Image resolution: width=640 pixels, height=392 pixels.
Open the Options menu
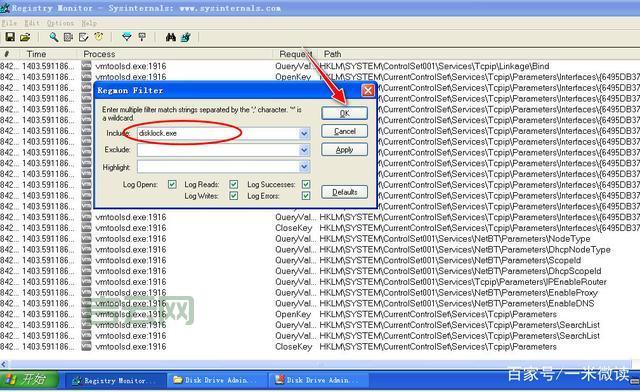click(x=60, y=23)
